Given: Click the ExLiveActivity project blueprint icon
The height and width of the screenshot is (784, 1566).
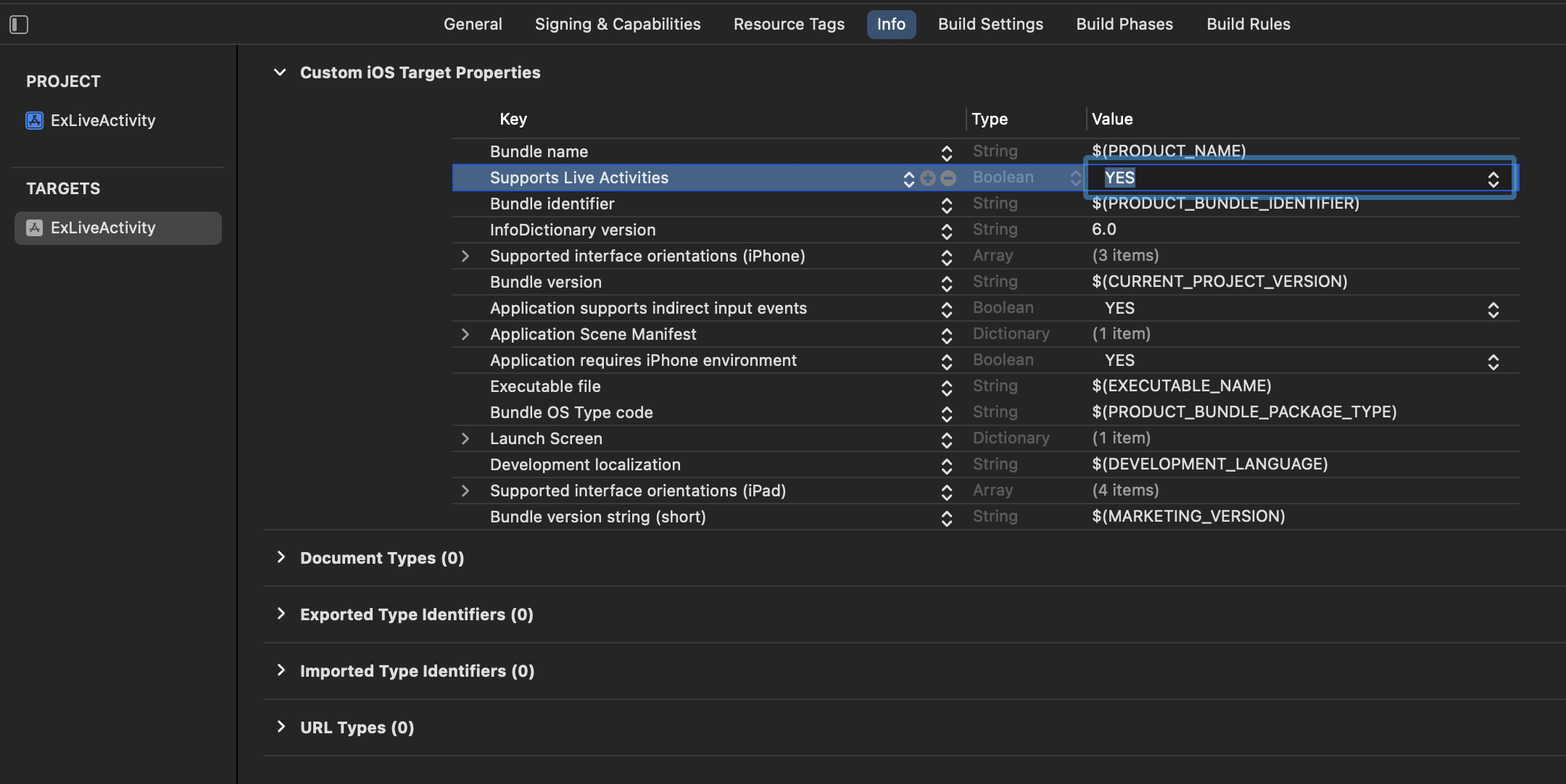Looking at the screenshot, I should tap(35, 120).
